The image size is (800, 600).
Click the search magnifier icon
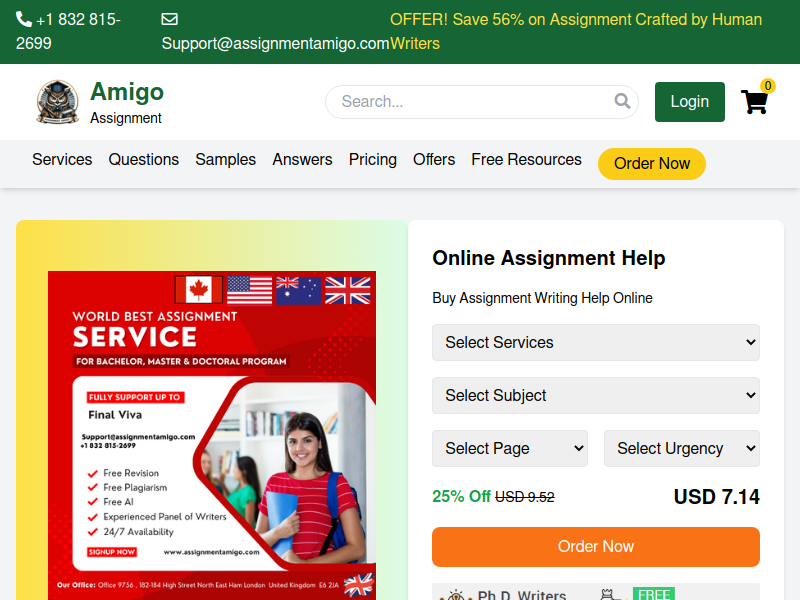click(x=622, y=101)
